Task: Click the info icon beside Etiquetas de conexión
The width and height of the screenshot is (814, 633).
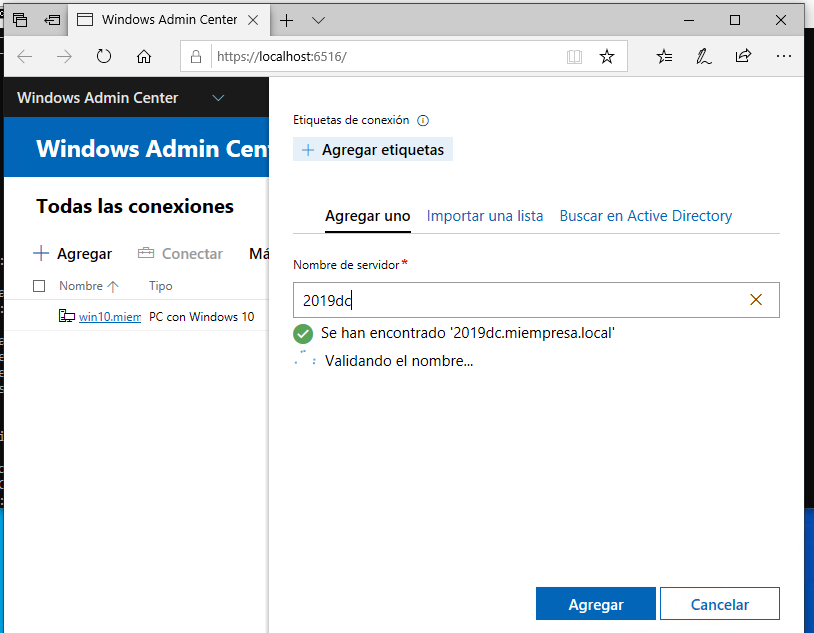Action: click(x=422, y=120)
